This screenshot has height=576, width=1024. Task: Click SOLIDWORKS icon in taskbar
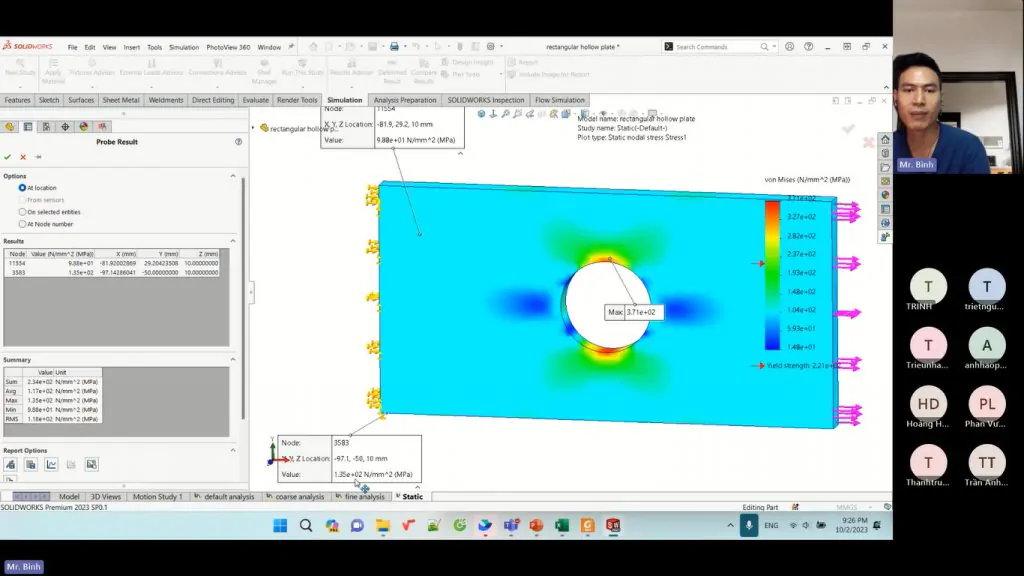point(613,526)
